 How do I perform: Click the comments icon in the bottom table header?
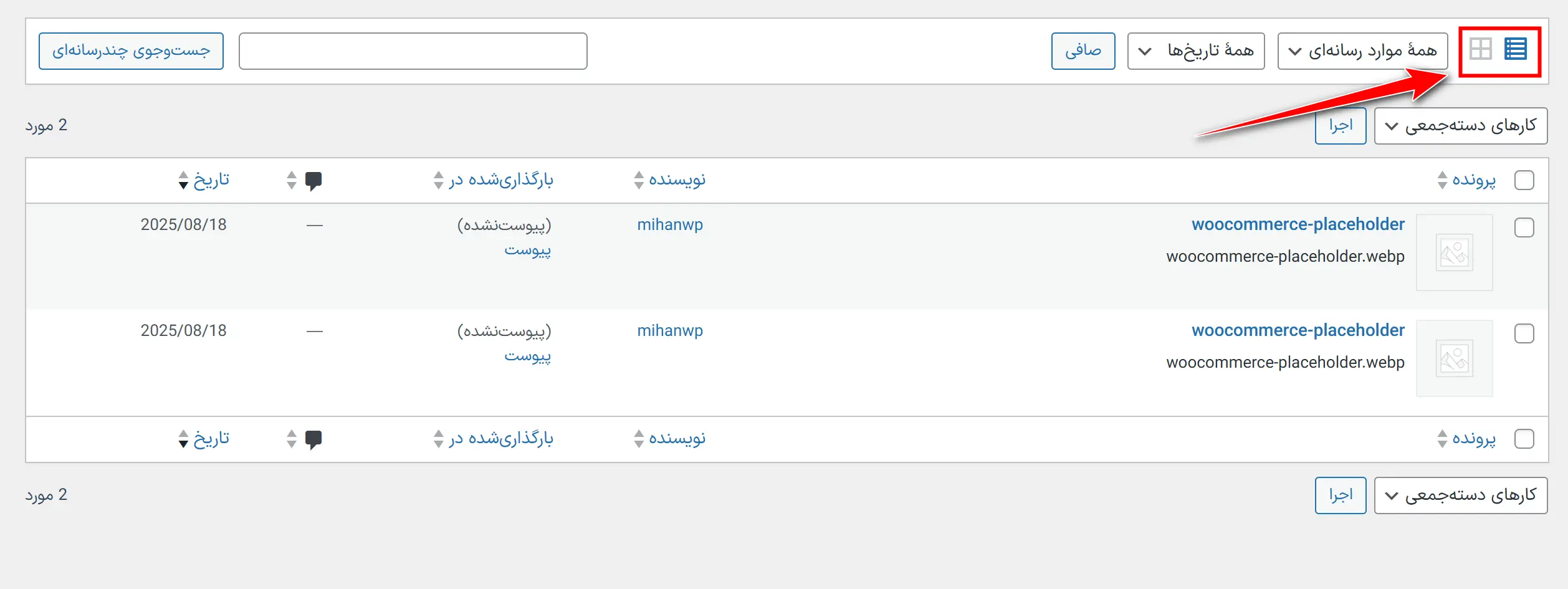[314, 439]
